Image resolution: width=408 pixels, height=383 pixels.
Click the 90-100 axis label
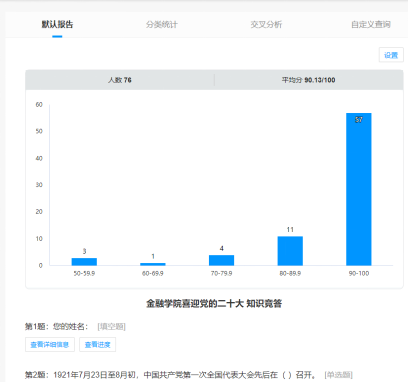359,273
